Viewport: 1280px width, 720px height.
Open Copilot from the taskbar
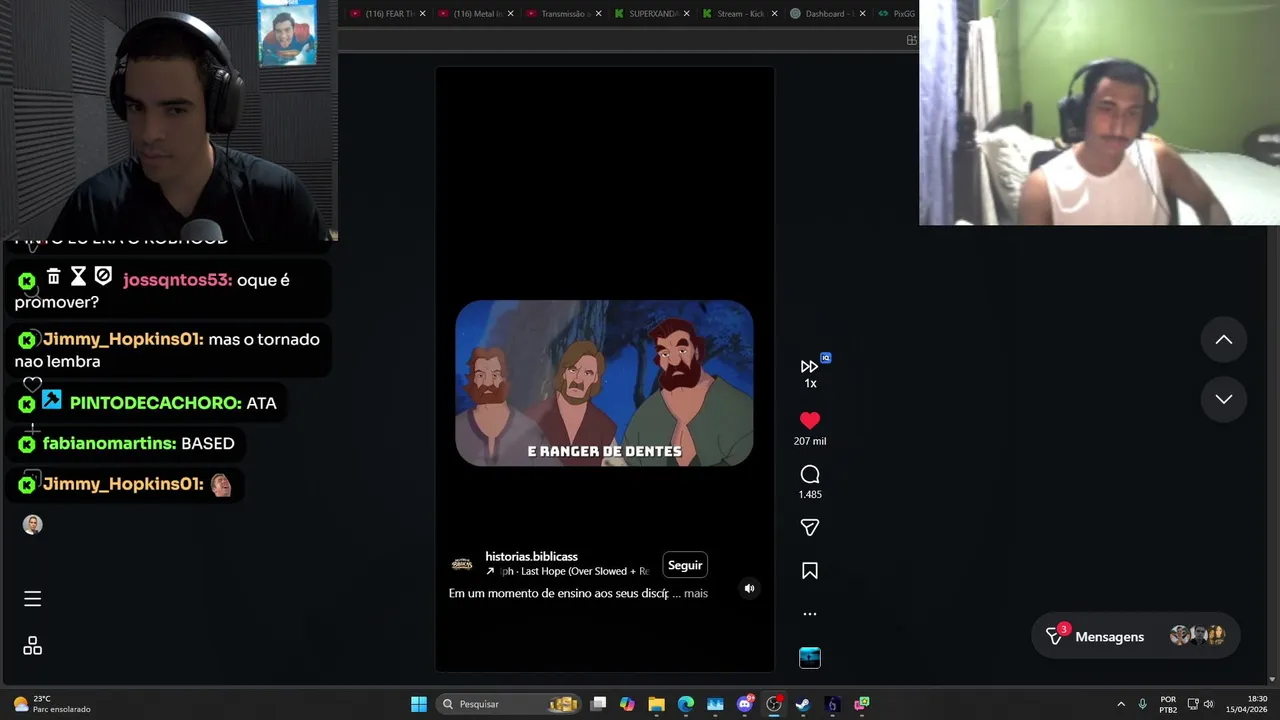pos(627,704)
